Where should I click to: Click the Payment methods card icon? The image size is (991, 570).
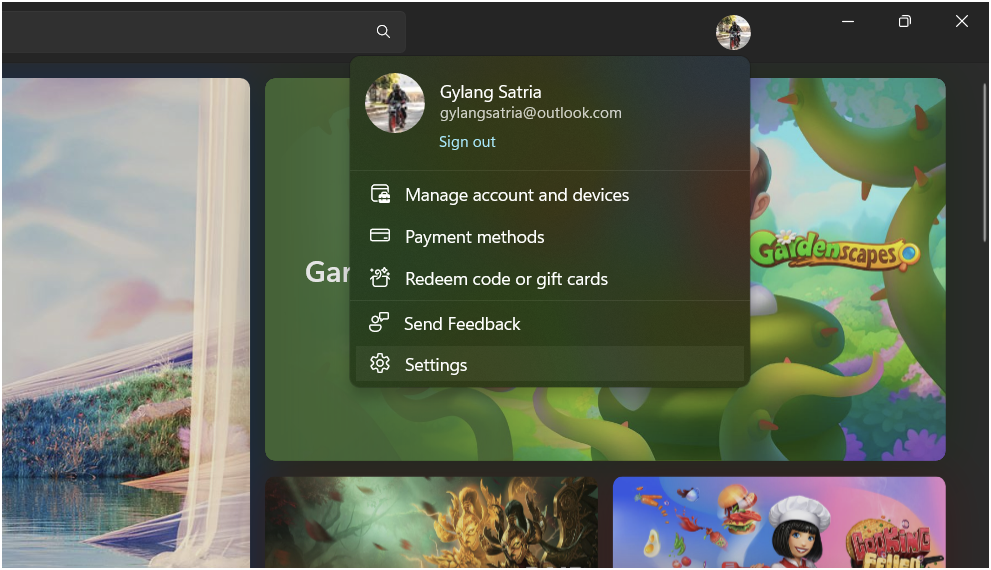(380, 236)
